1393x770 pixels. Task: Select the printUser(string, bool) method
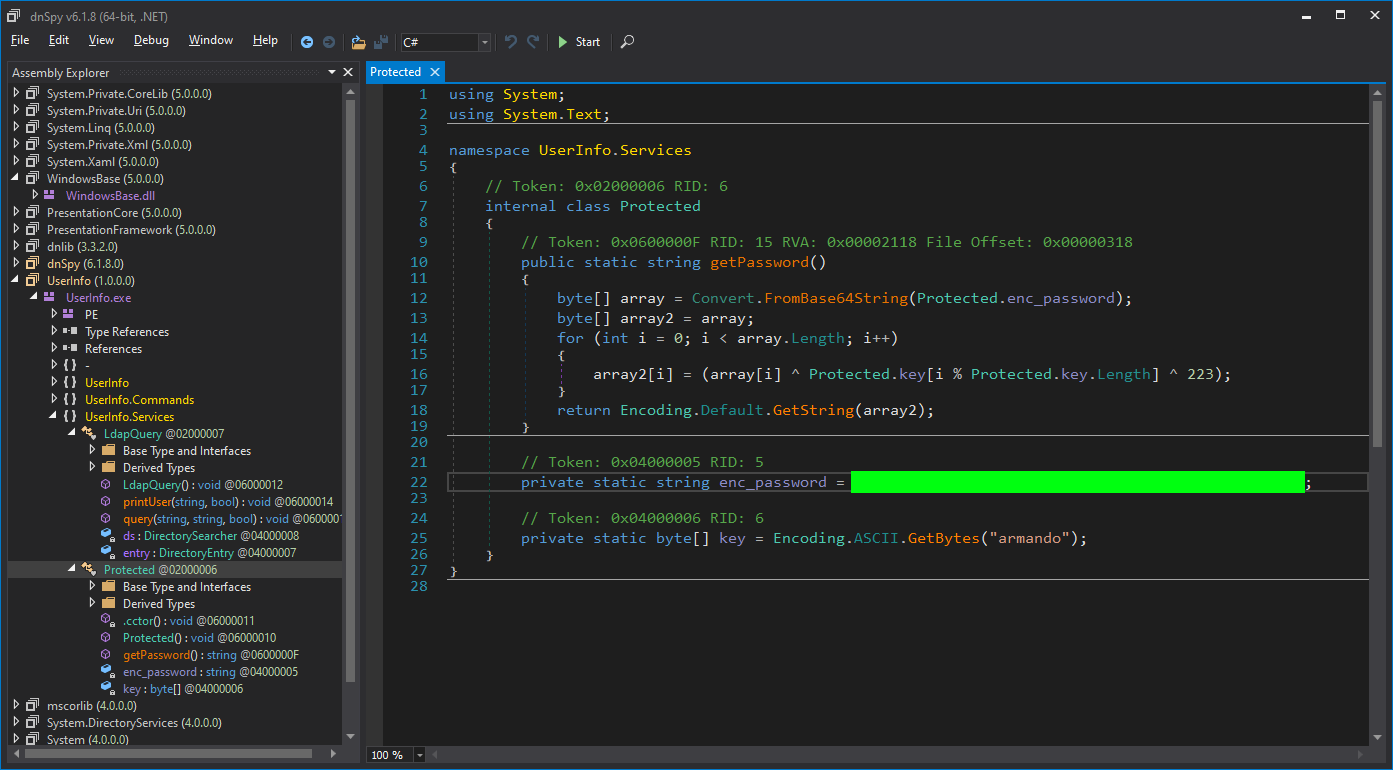point(228,501)
